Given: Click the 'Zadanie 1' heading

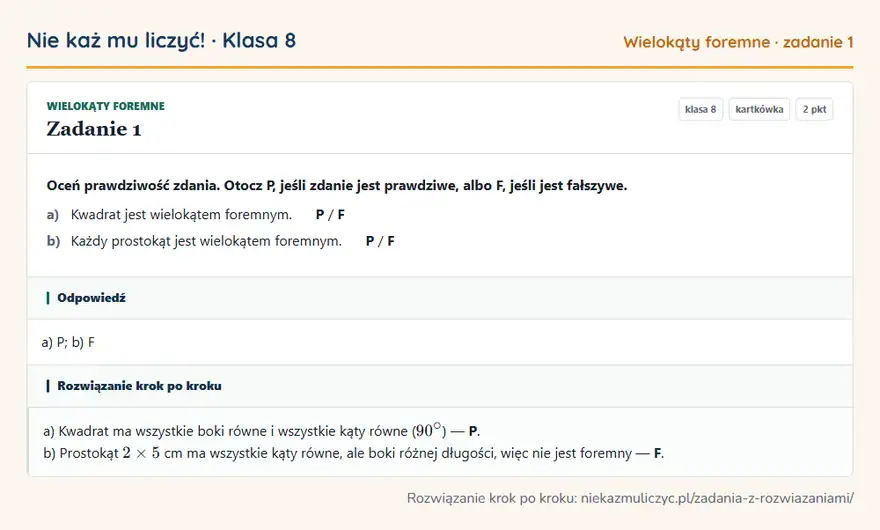Looking at the screenshot, I should (x=94, y=129).
